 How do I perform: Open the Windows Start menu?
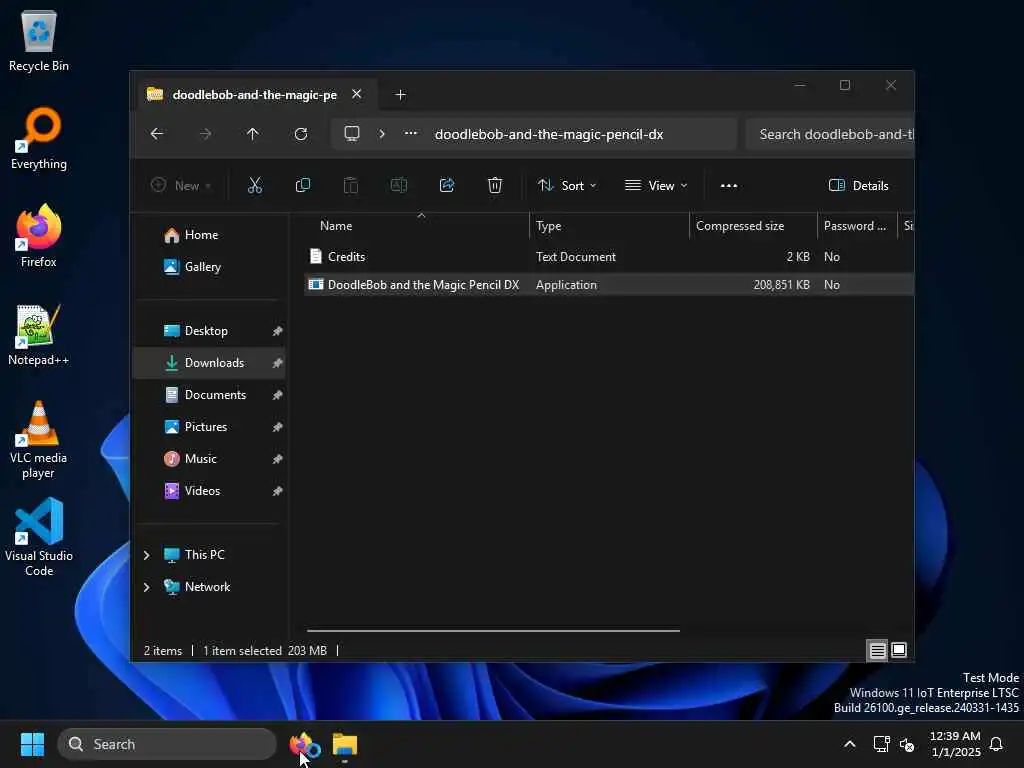(x=32, y=744)
